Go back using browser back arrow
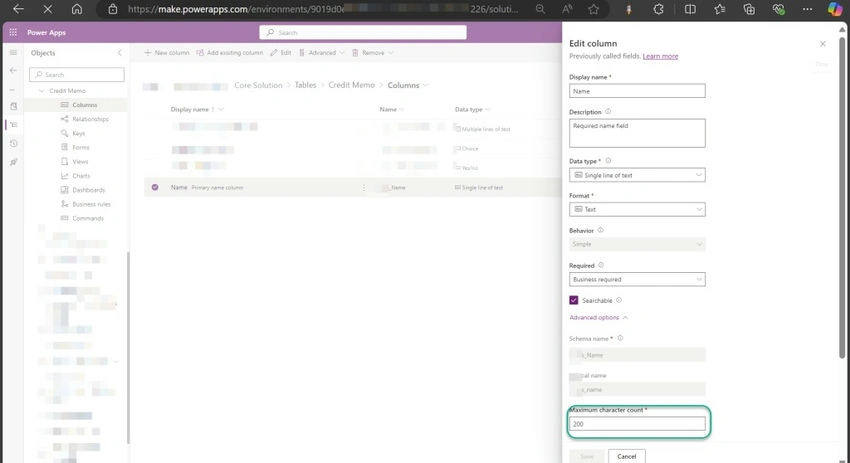The height and width of the screenshot is (463, 850). point(18,9)
